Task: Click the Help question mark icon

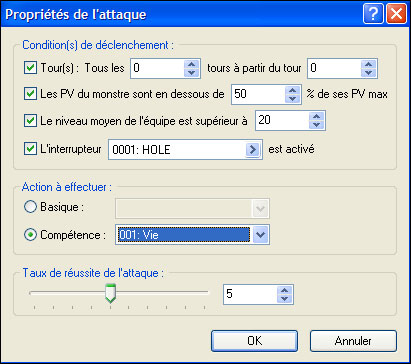Action: tap(373, 14)
